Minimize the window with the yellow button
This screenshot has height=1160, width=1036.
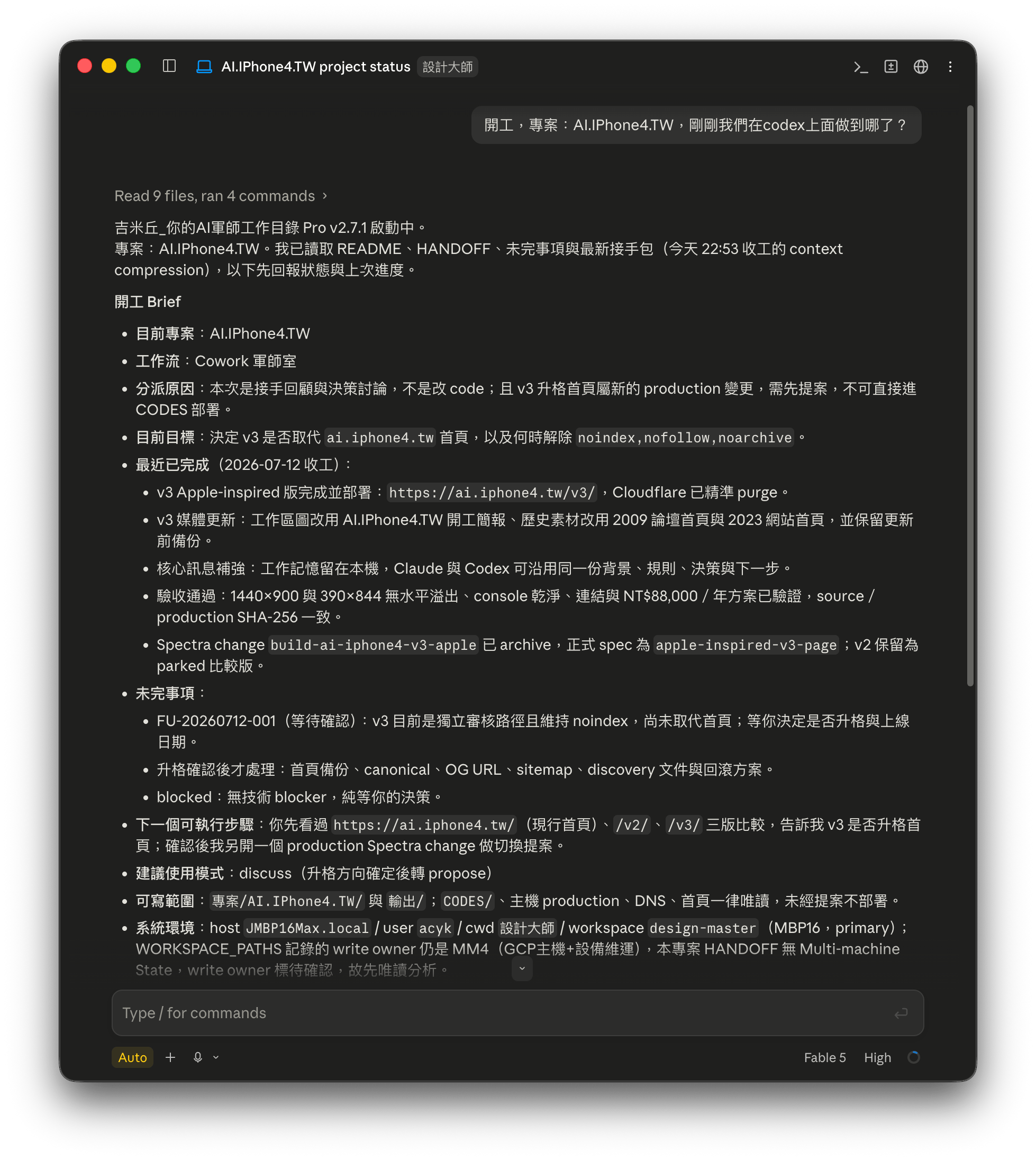pos(110,66)
